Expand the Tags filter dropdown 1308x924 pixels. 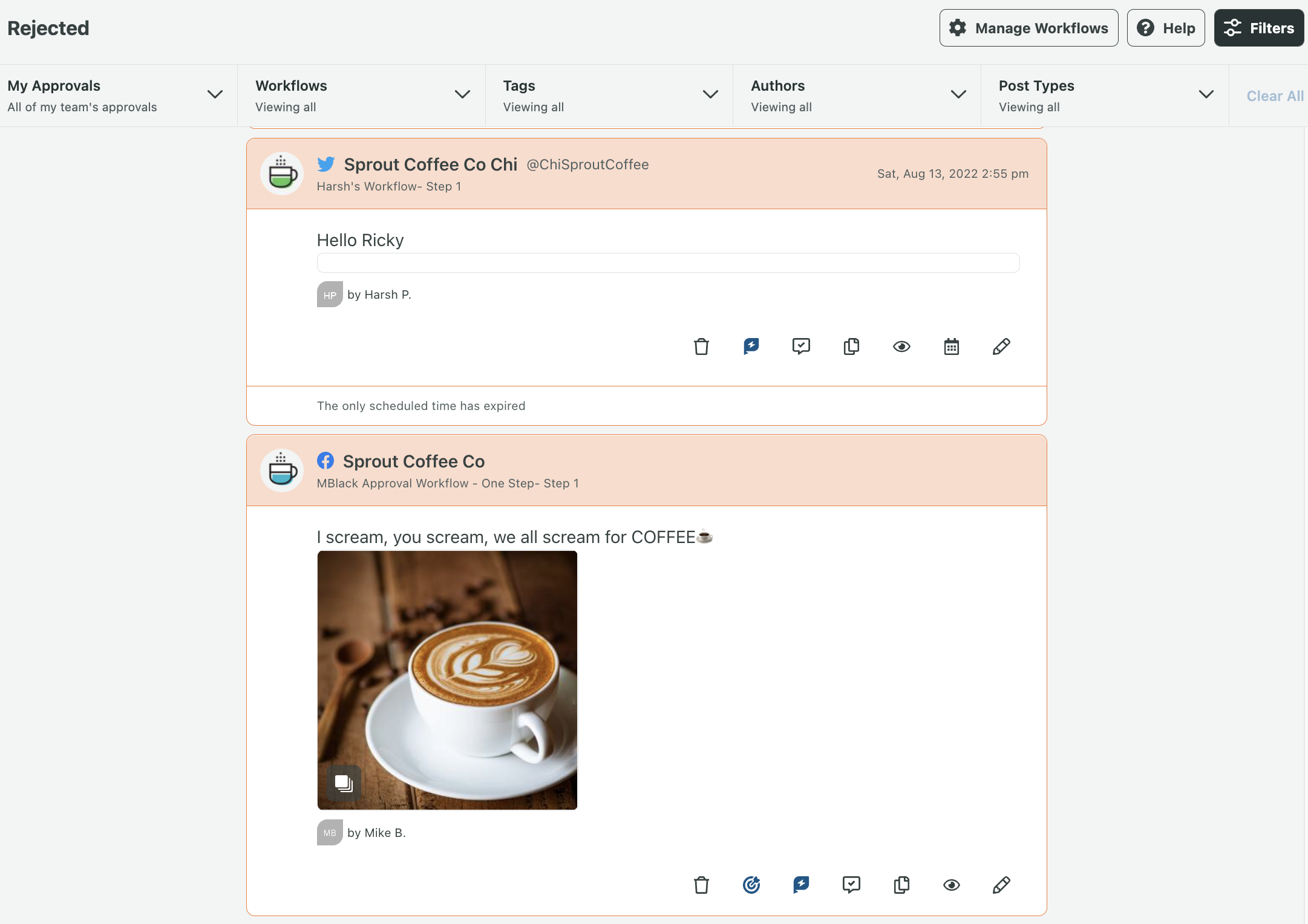click(609, 96)
